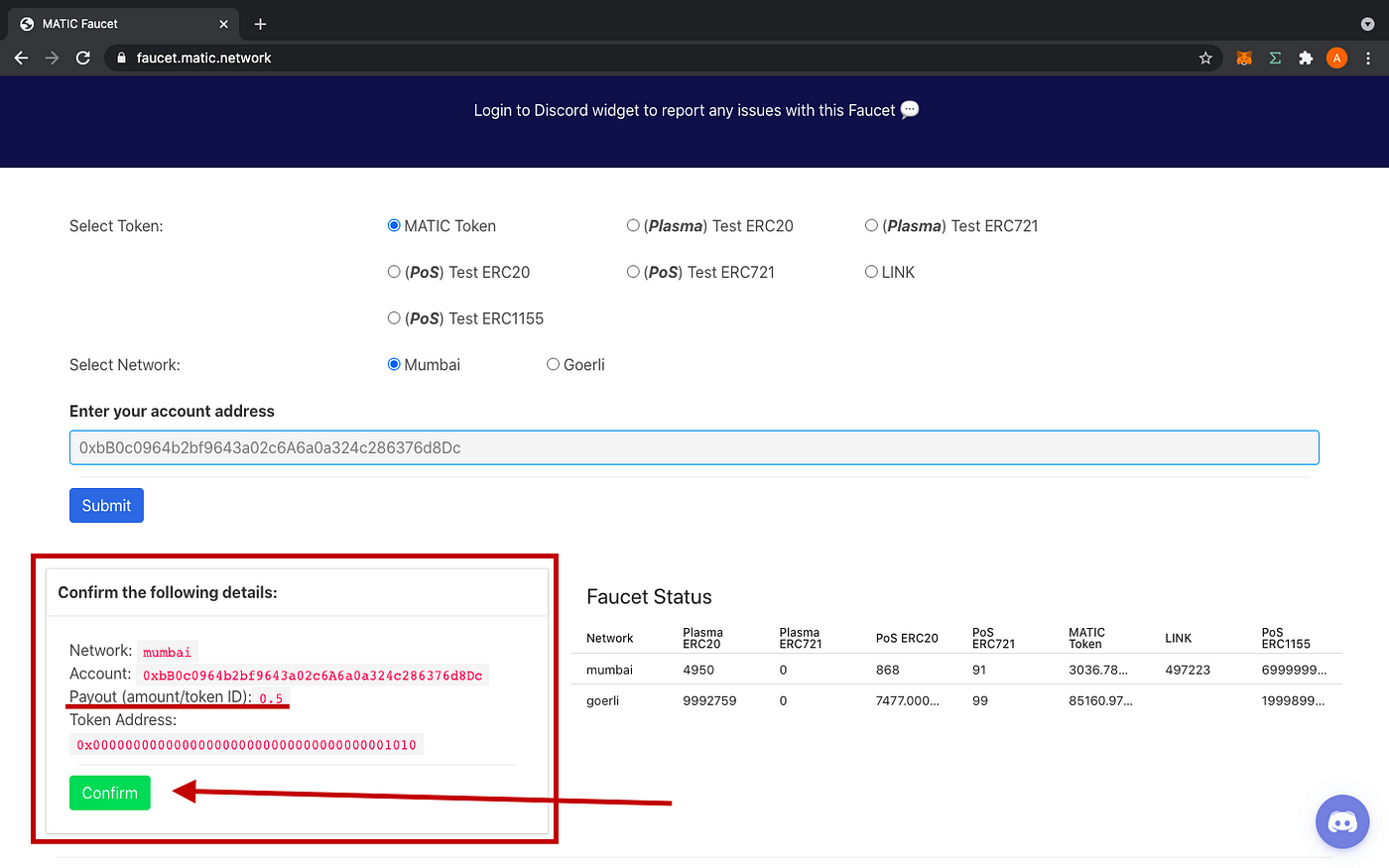The image size is (1389, 868).
Task: Open the orange profile avatar
Action: click(x=1336, y=58)
